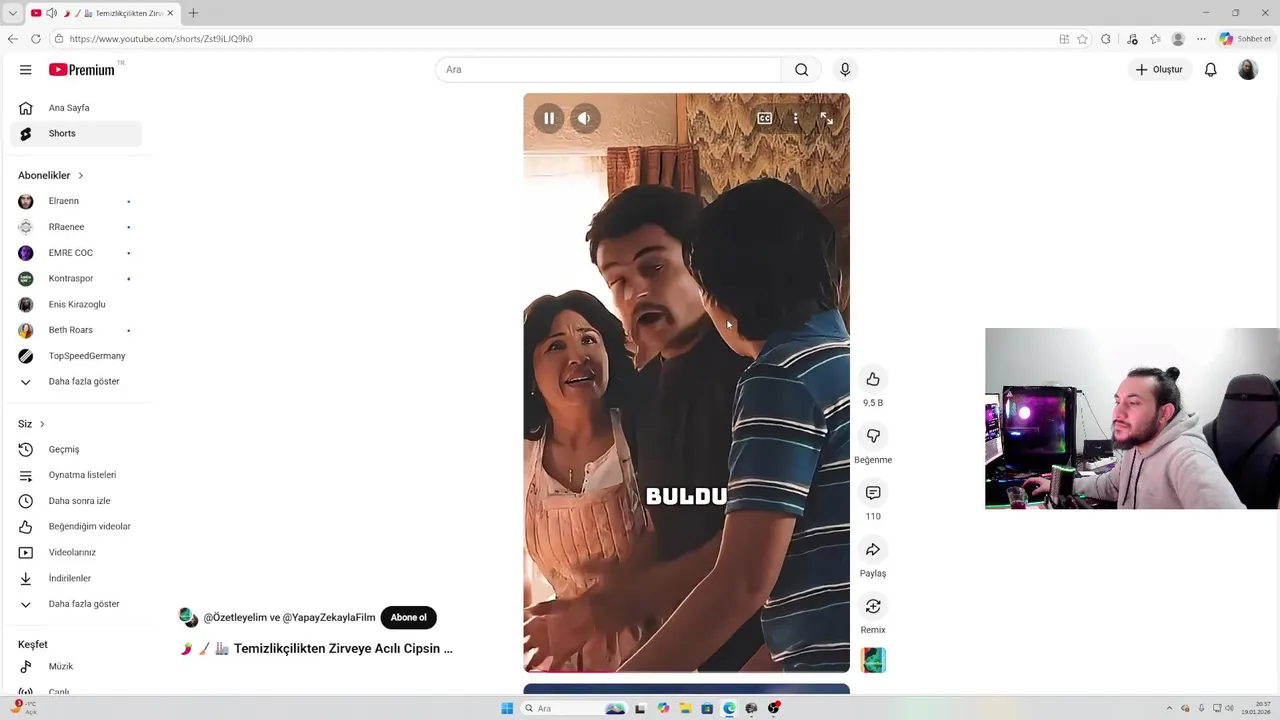Open new browser tab with plus
Viewport: 1280px width, 720px height.
coord(193,13)
